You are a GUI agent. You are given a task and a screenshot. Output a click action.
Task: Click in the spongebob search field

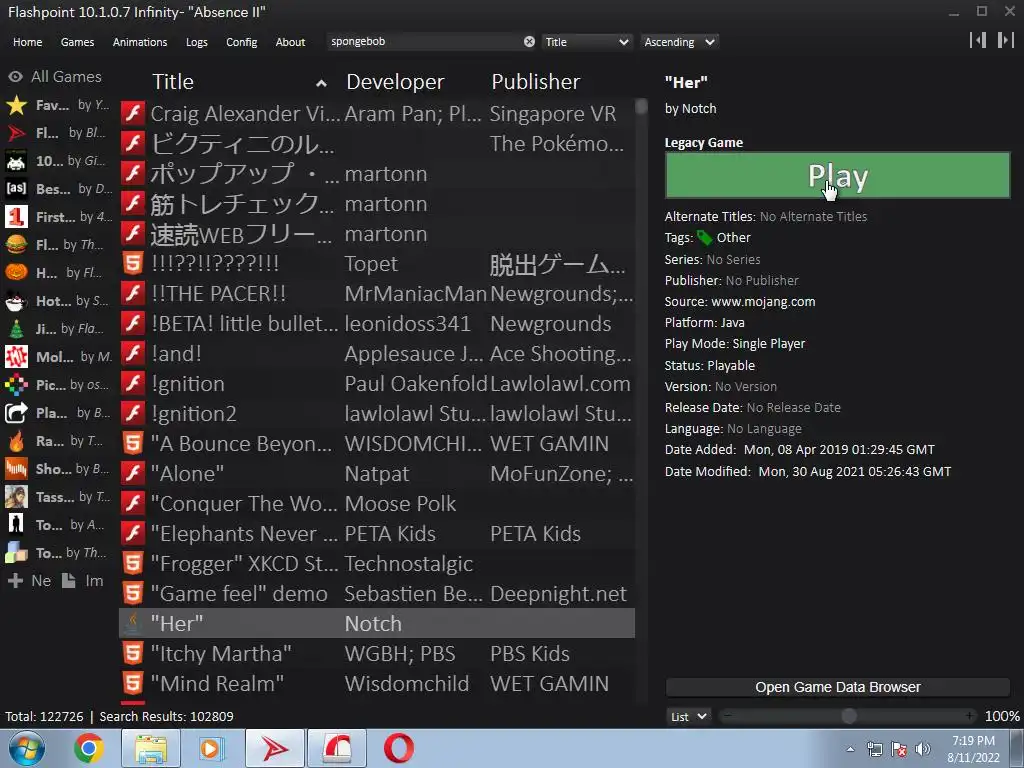(x=424, y=42)
